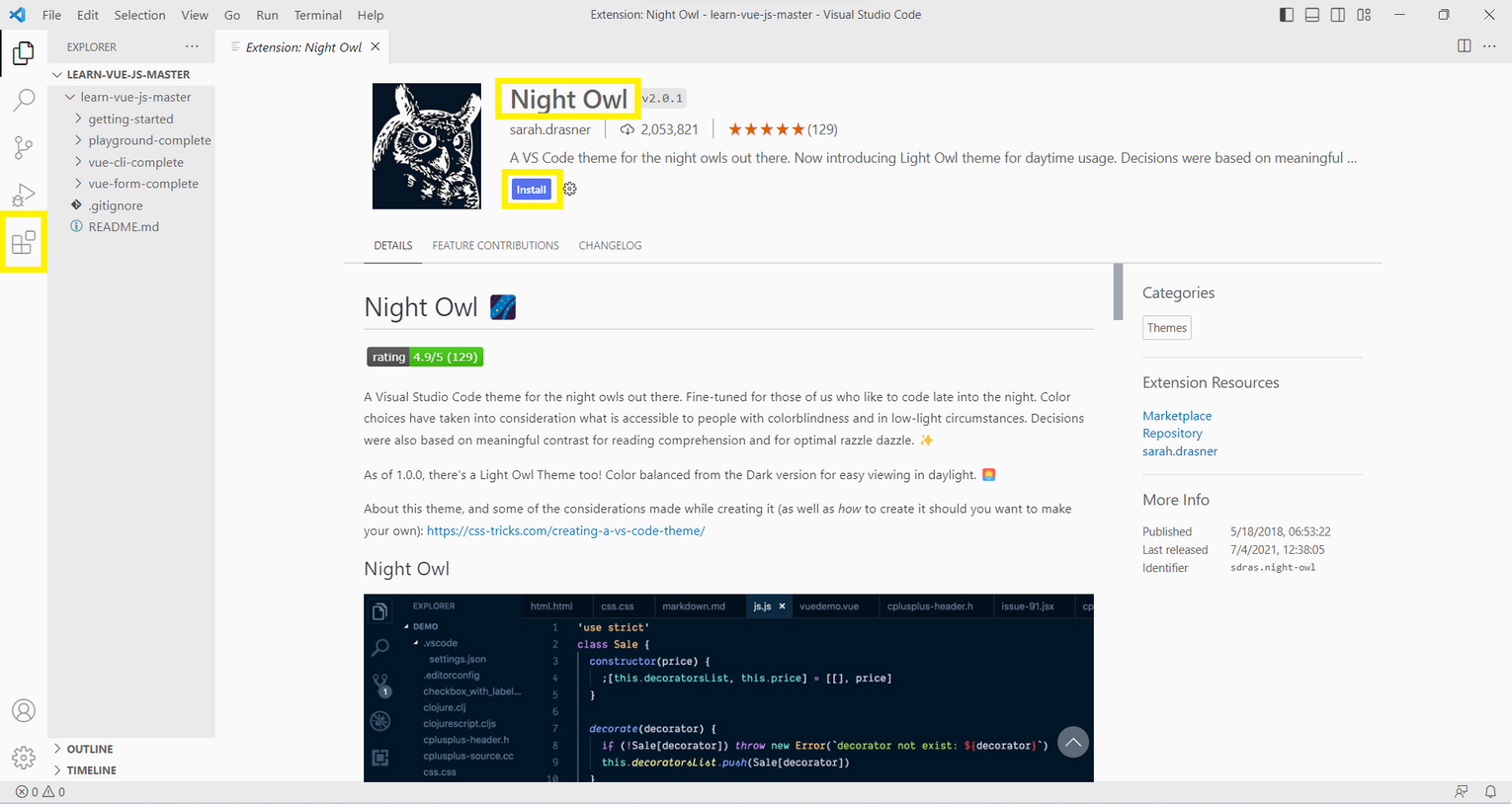Toggle the bottom panel layout icon

(1312, 15)
